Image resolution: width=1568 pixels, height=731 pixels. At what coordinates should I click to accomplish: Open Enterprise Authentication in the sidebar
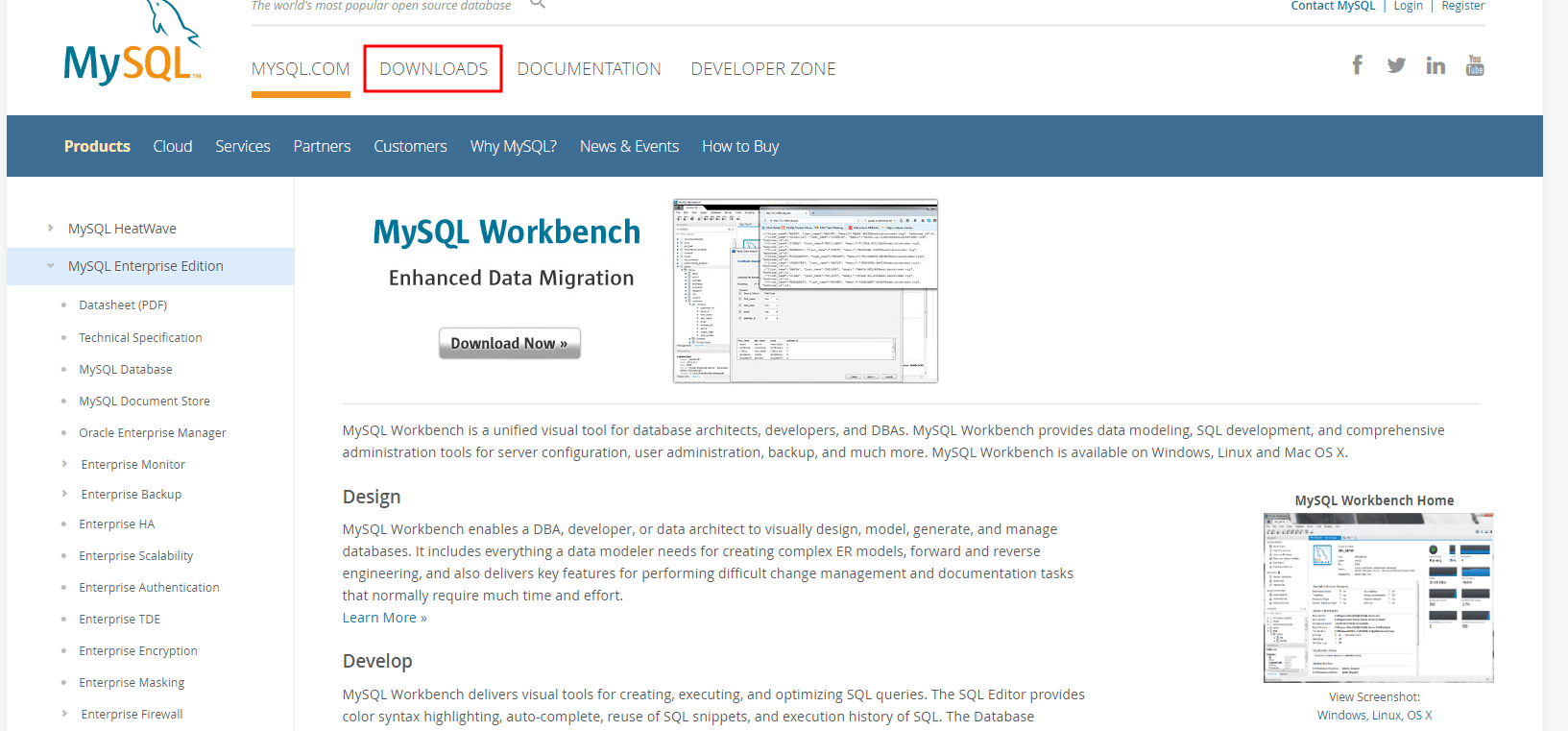point(149,587)
